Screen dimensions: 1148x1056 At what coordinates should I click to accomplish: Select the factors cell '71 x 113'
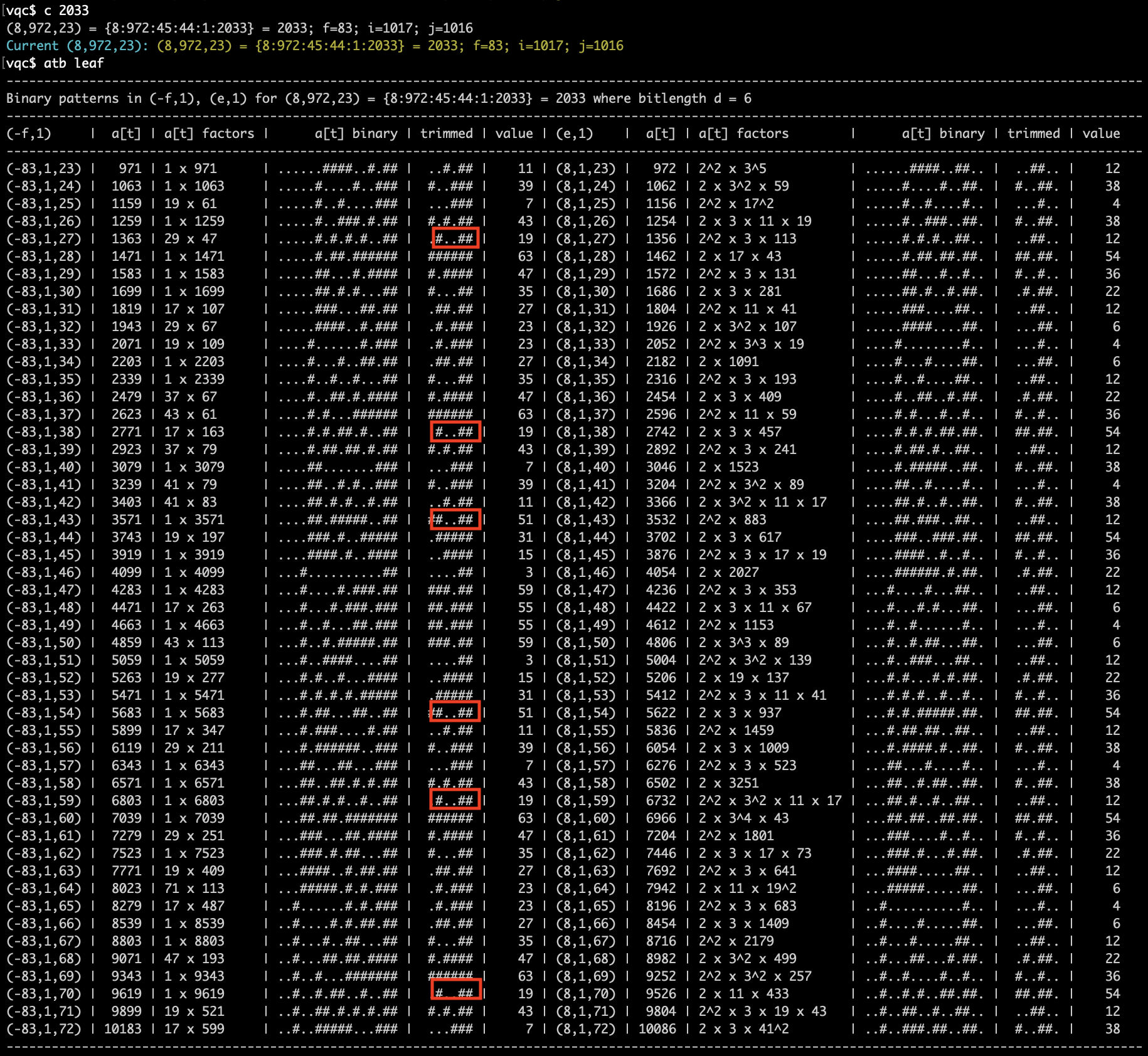[194, 889]
